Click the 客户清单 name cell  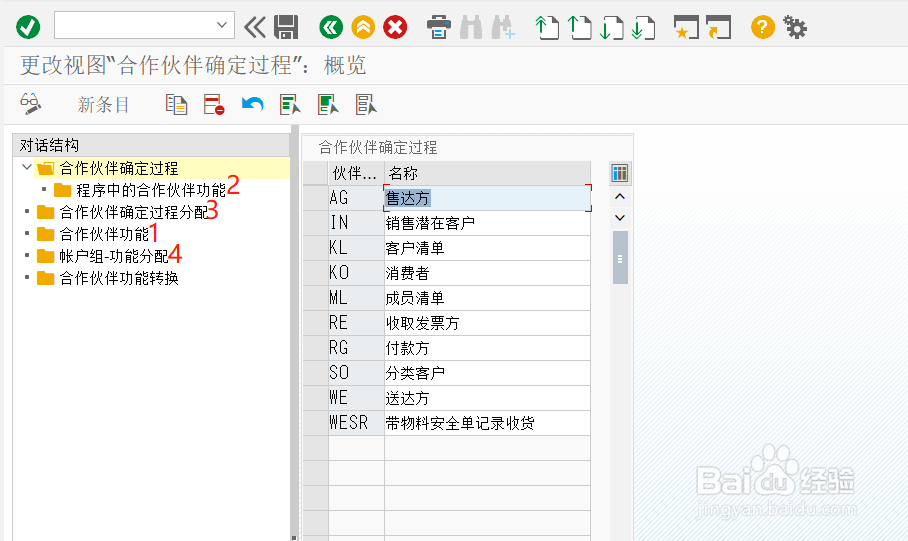[488, 248]
